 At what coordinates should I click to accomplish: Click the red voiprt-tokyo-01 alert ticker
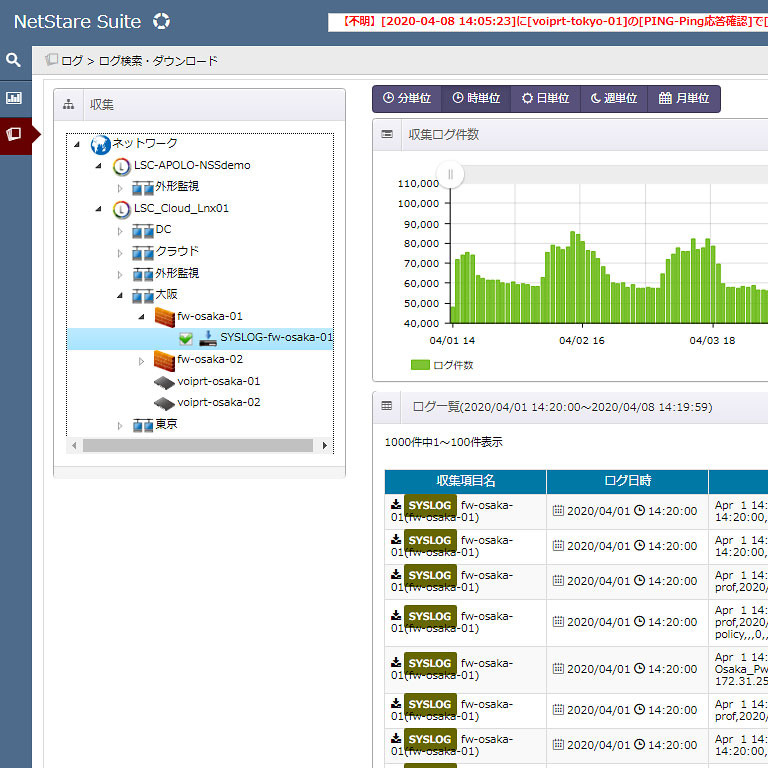point(548,22)
